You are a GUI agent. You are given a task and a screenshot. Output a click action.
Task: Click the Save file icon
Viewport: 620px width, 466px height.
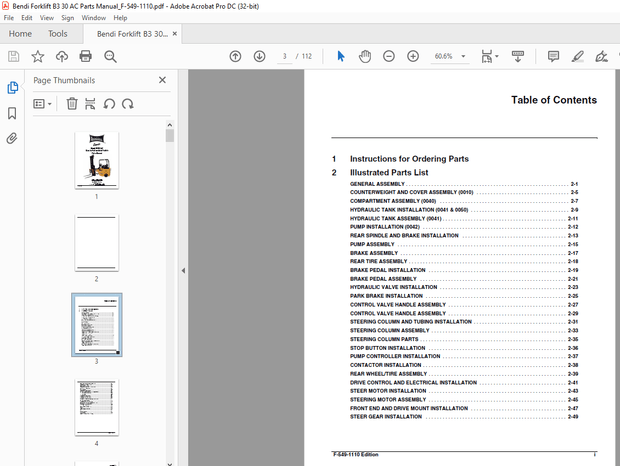click(13, 57)
